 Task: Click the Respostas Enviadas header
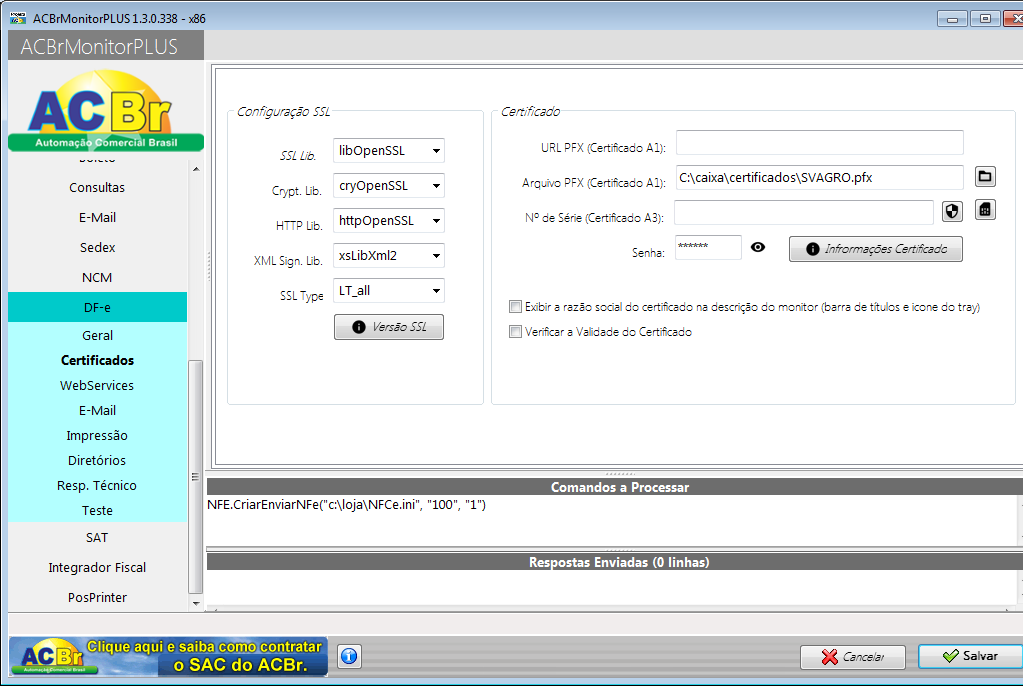click(x=619, y=562)
